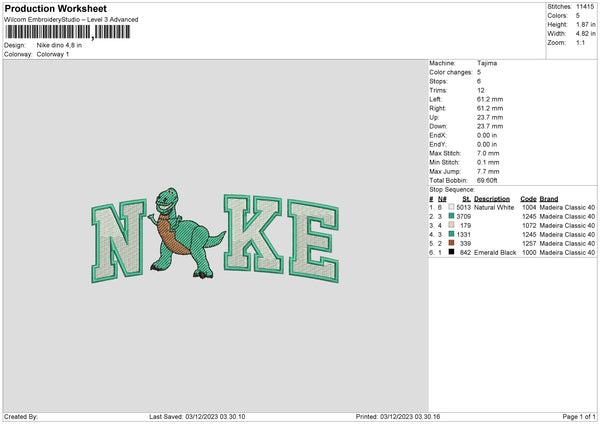Click the letter K in the design preview
This screenshot has width=600, height=424.
253,234
